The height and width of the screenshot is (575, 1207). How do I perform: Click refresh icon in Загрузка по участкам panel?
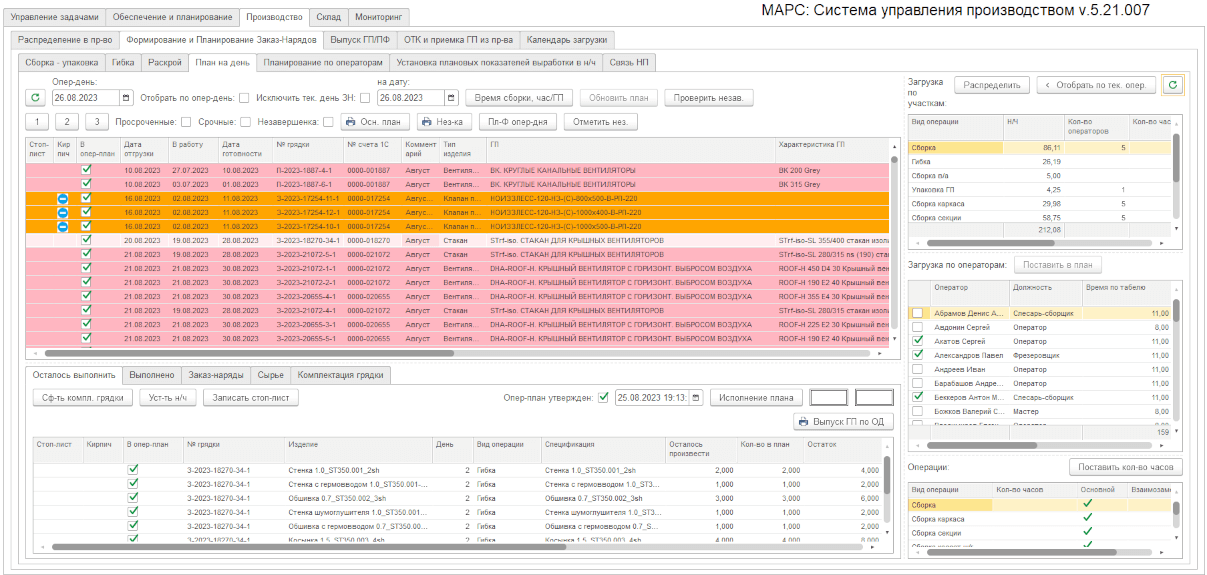(x=1171, y=85)
